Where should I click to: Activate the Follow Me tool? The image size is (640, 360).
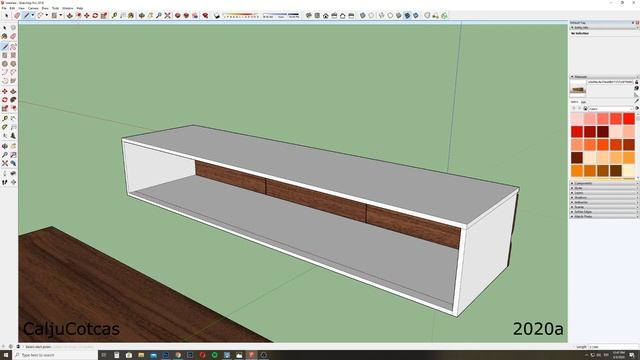coord(13,100)
